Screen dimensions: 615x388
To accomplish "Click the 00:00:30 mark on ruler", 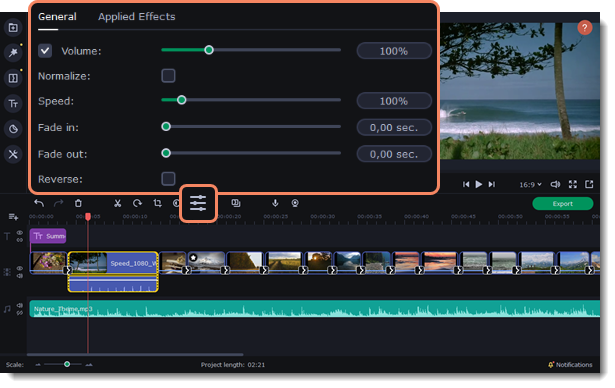I will (x=322, y=217).
